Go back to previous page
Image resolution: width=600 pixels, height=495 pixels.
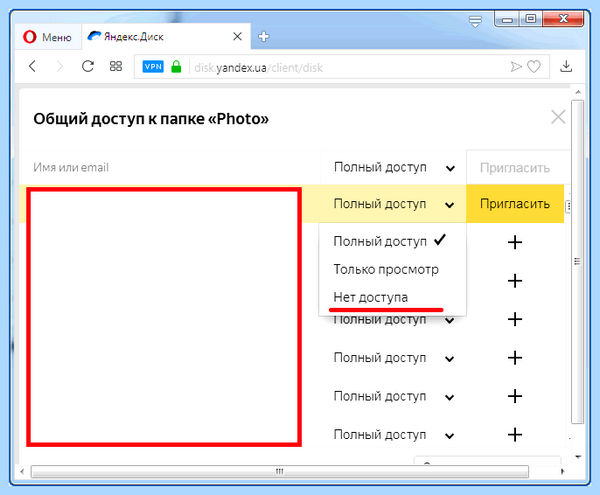click(x=33, y=67)
